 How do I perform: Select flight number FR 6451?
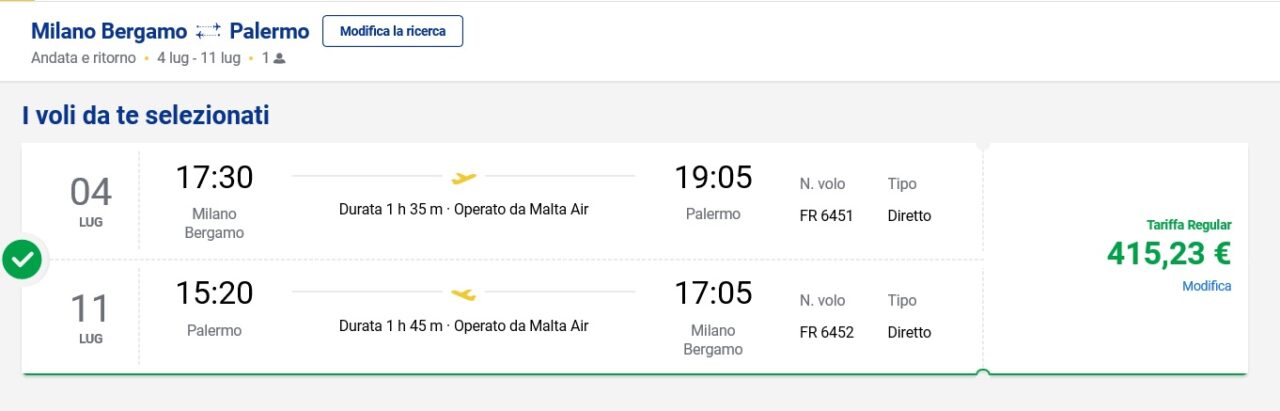826,215
